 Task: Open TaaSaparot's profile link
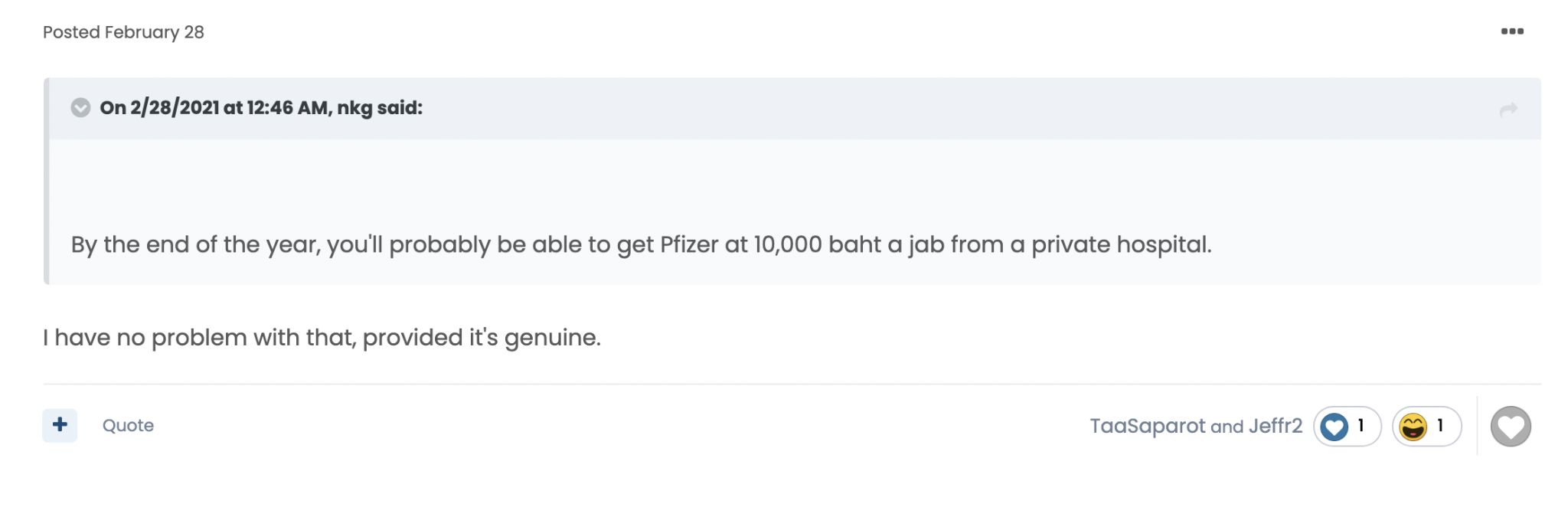pos(1147,426)
